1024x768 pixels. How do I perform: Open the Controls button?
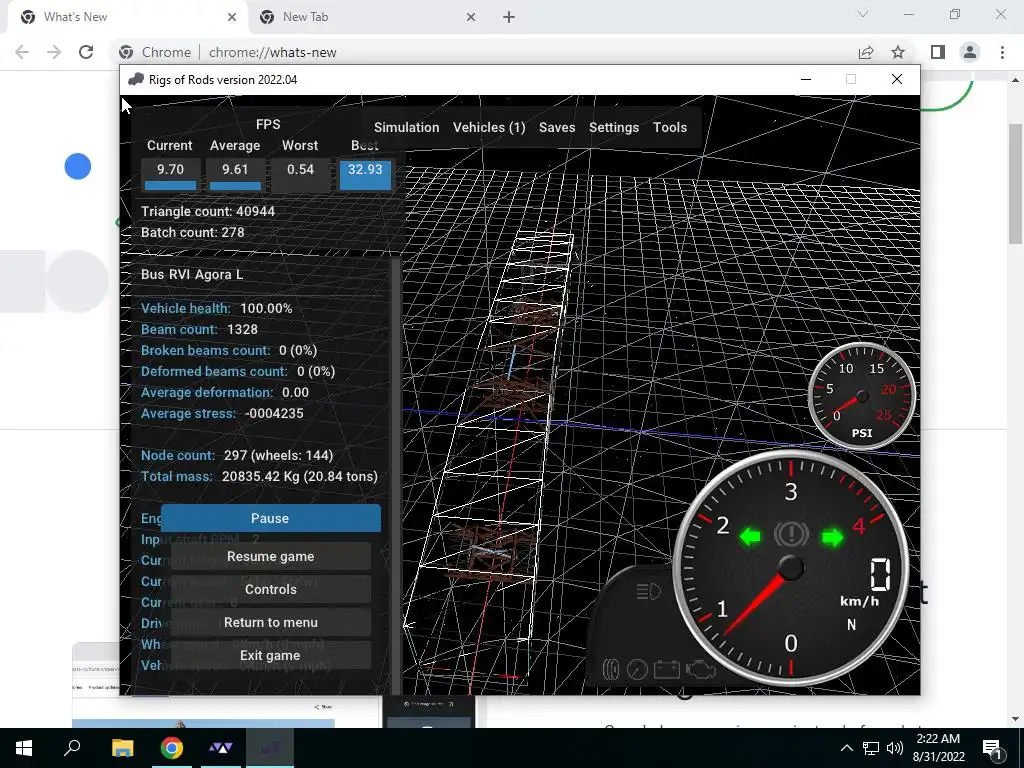(270, 589)
